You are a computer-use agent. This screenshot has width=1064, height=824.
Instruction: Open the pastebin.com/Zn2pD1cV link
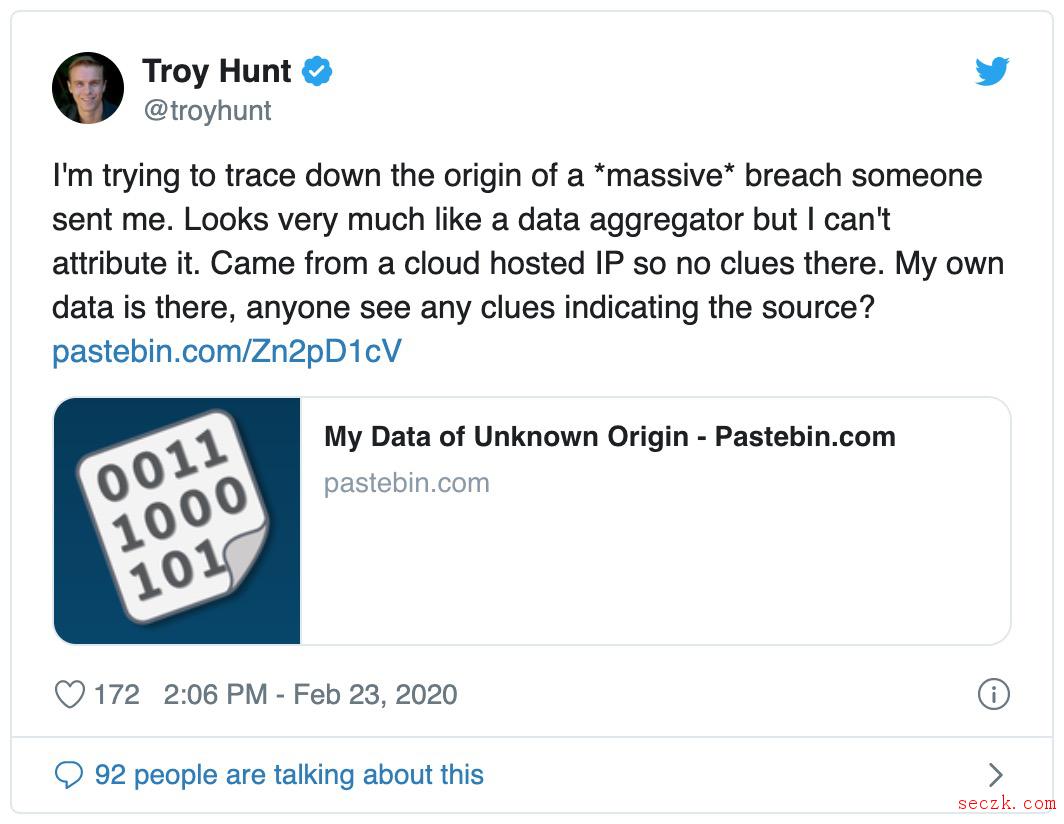pyautogui.click(x=227, y=352)
